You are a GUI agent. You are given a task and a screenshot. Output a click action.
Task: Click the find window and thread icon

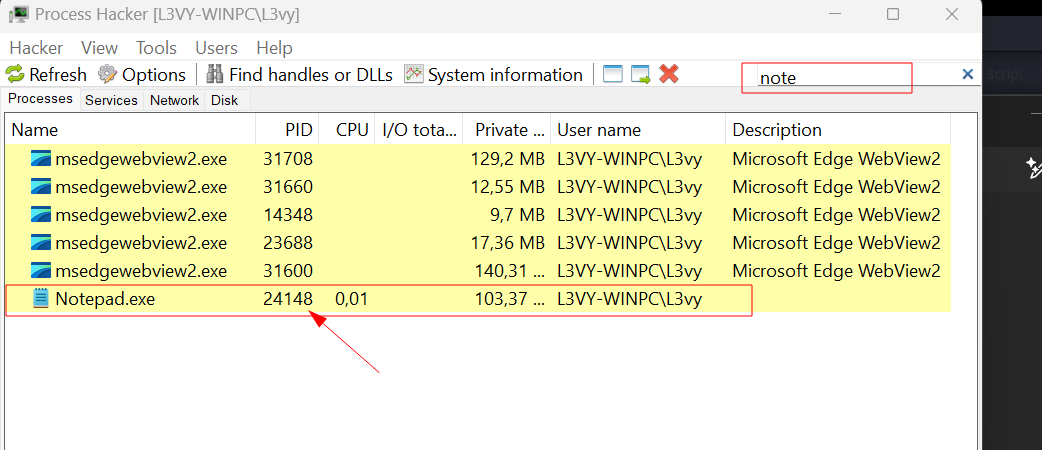pyautogui.click(x=641, y=74)
